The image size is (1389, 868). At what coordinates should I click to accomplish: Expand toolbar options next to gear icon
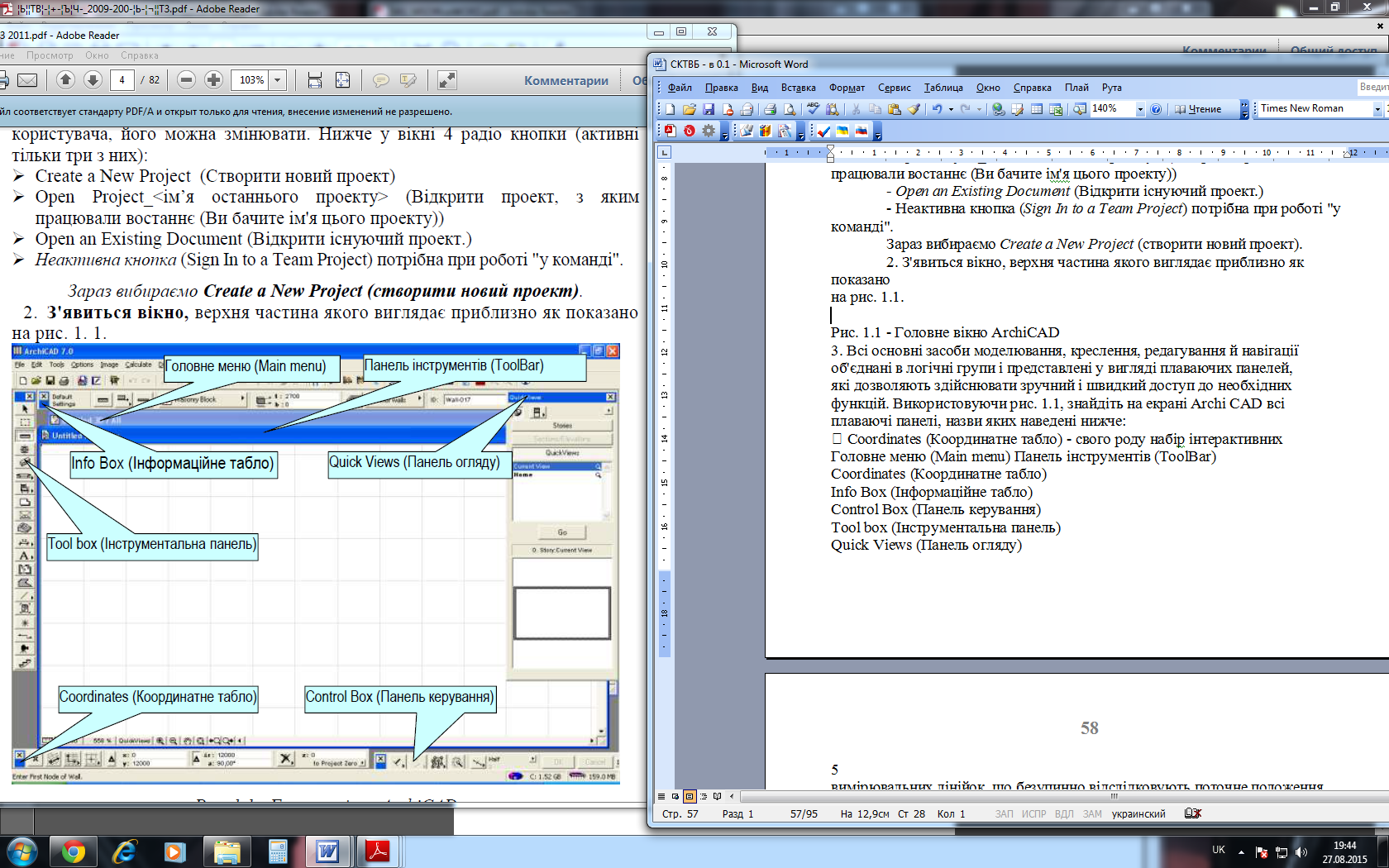(724, 131)
